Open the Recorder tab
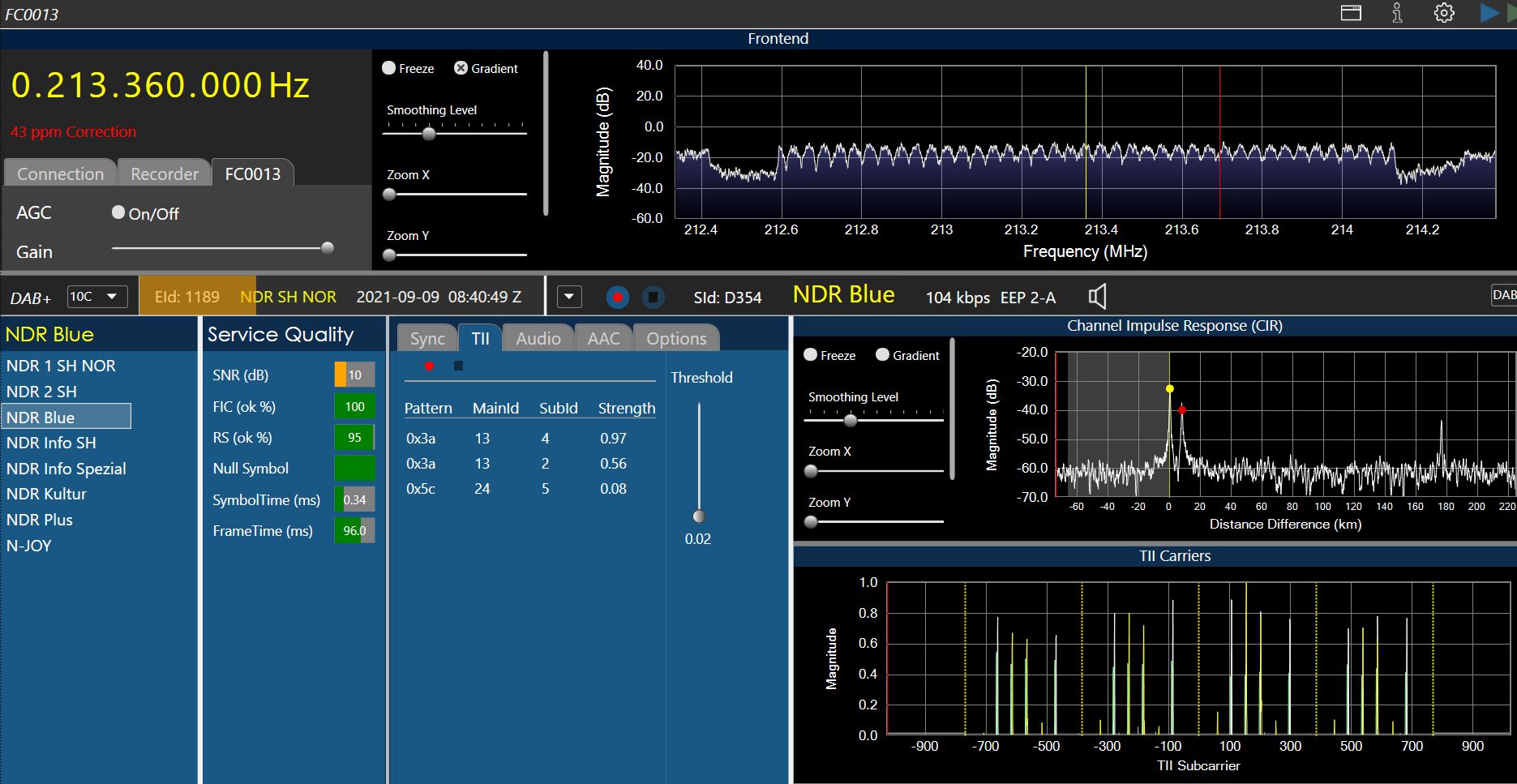Screen dimensions: 1517x784 coord(164,174)
